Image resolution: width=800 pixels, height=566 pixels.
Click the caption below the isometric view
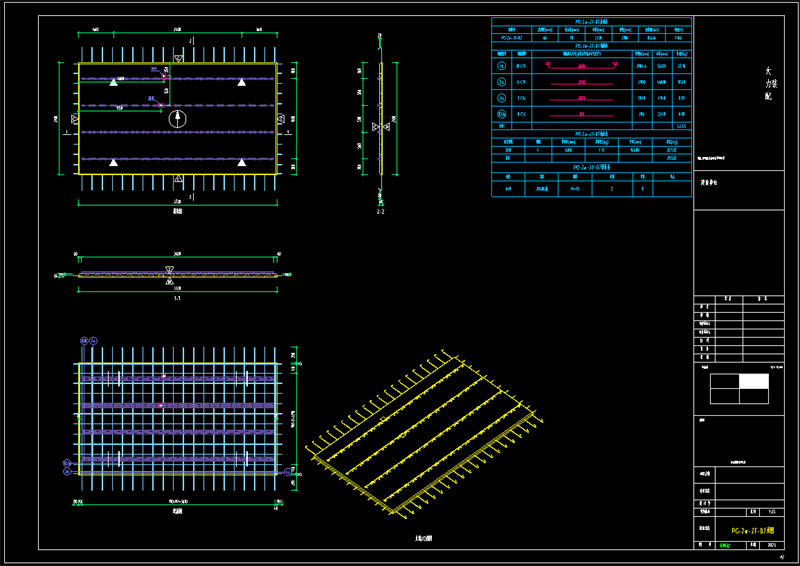[x=424, y=538]
